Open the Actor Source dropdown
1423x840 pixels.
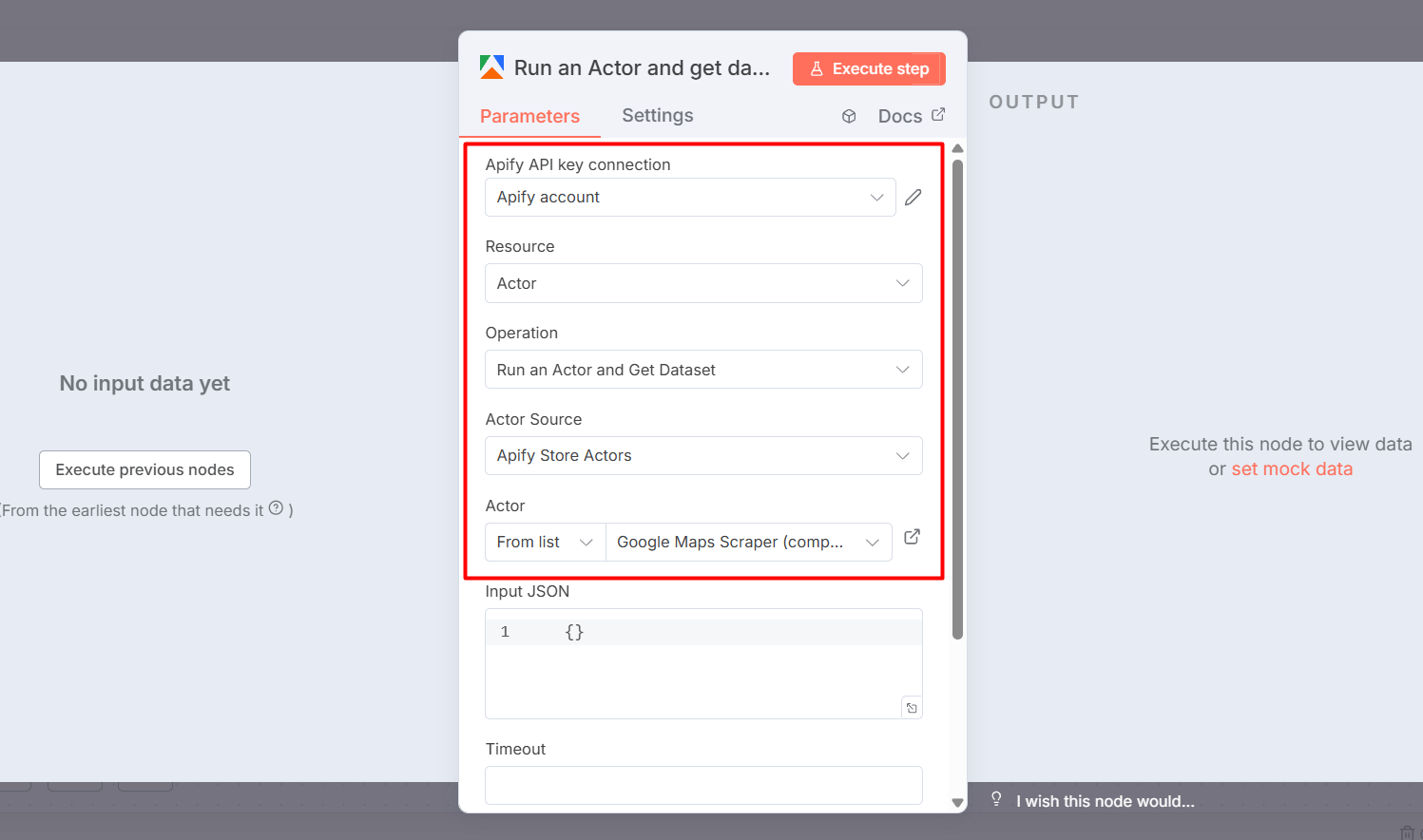point(702,456)
